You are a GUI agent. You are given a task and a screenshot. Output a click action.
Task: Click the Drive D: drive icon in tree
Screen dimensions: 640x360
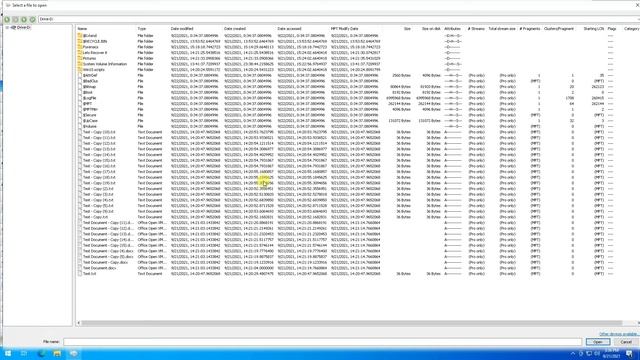13,27
